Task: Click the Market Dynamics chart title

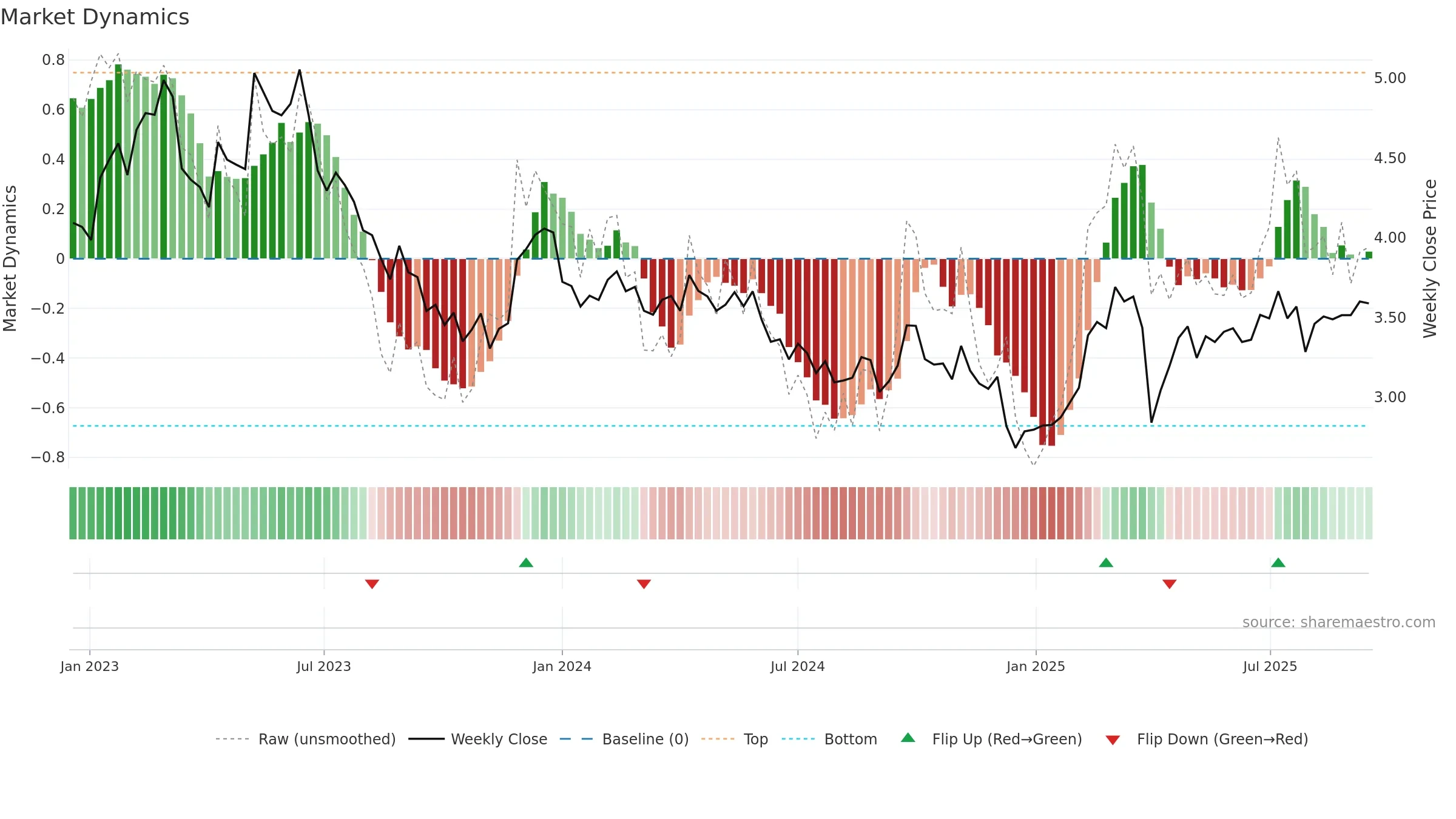Action: (x=95, y=17)
